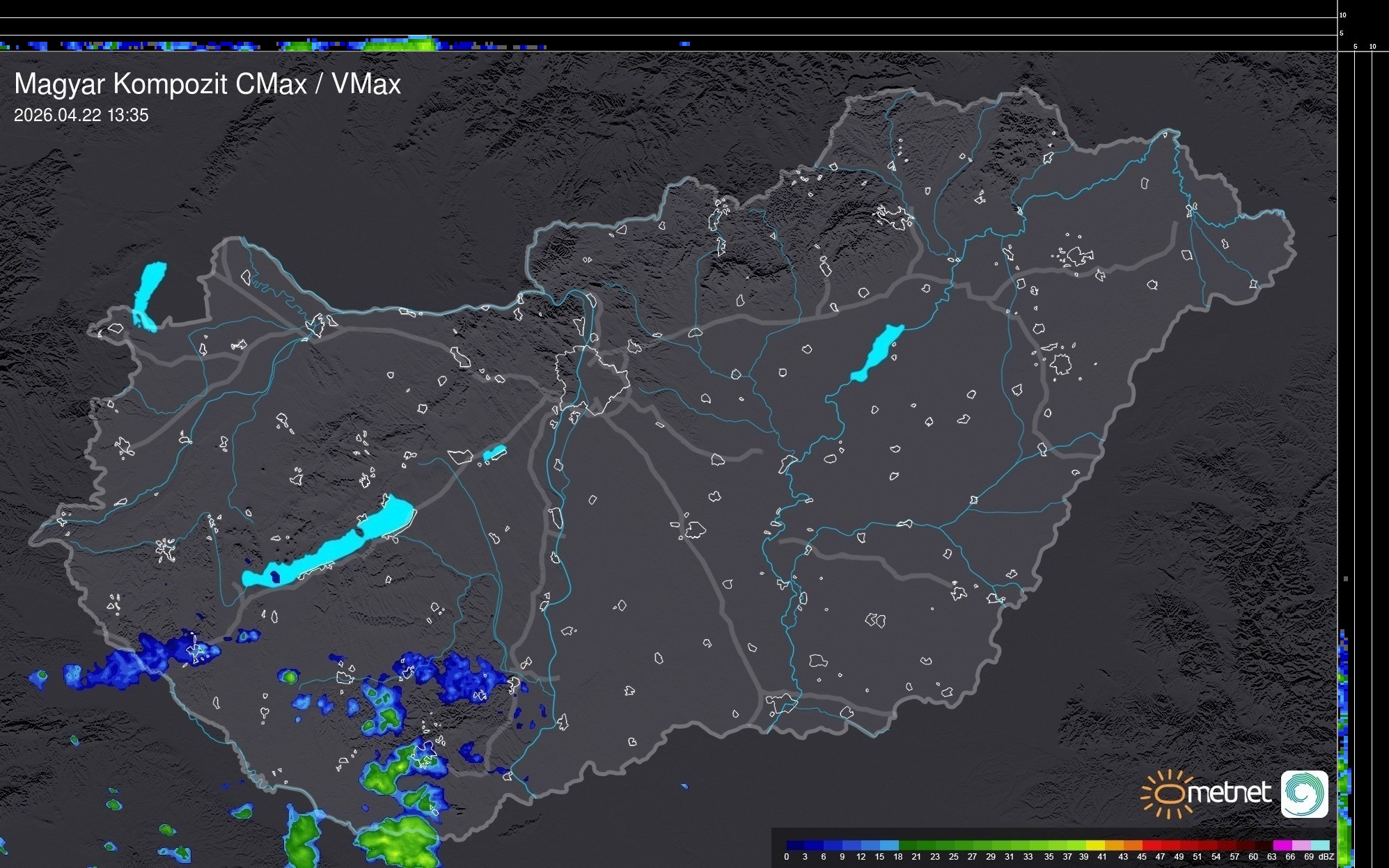Click the metnet wordmark text
Viewport: 1389px width, 868px height.
(x=1230, y=793)
